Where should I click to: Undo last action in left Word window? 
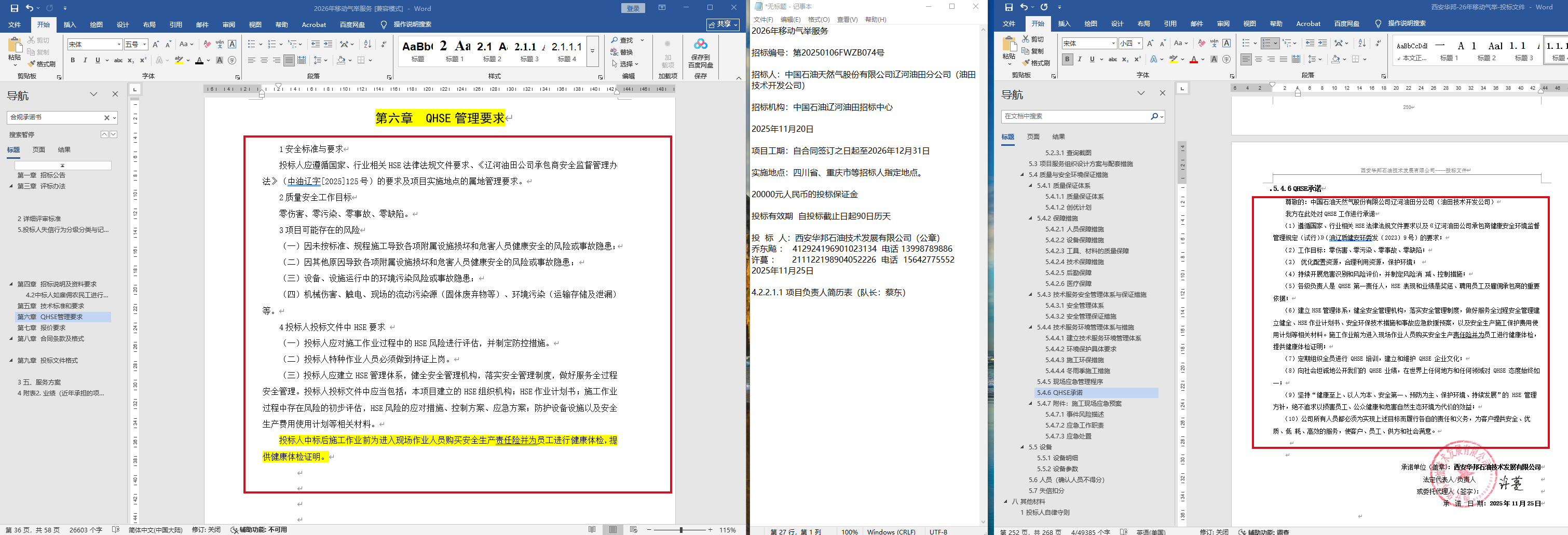coord(29,8)
